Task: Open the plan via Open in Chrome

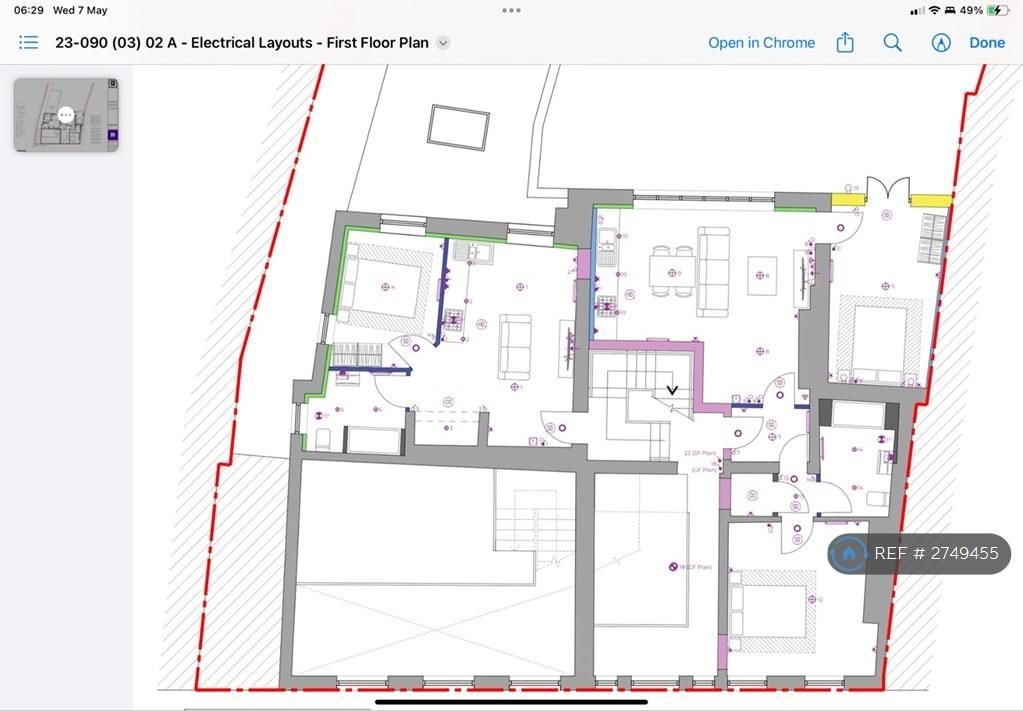Action: (x=761, y=43)
